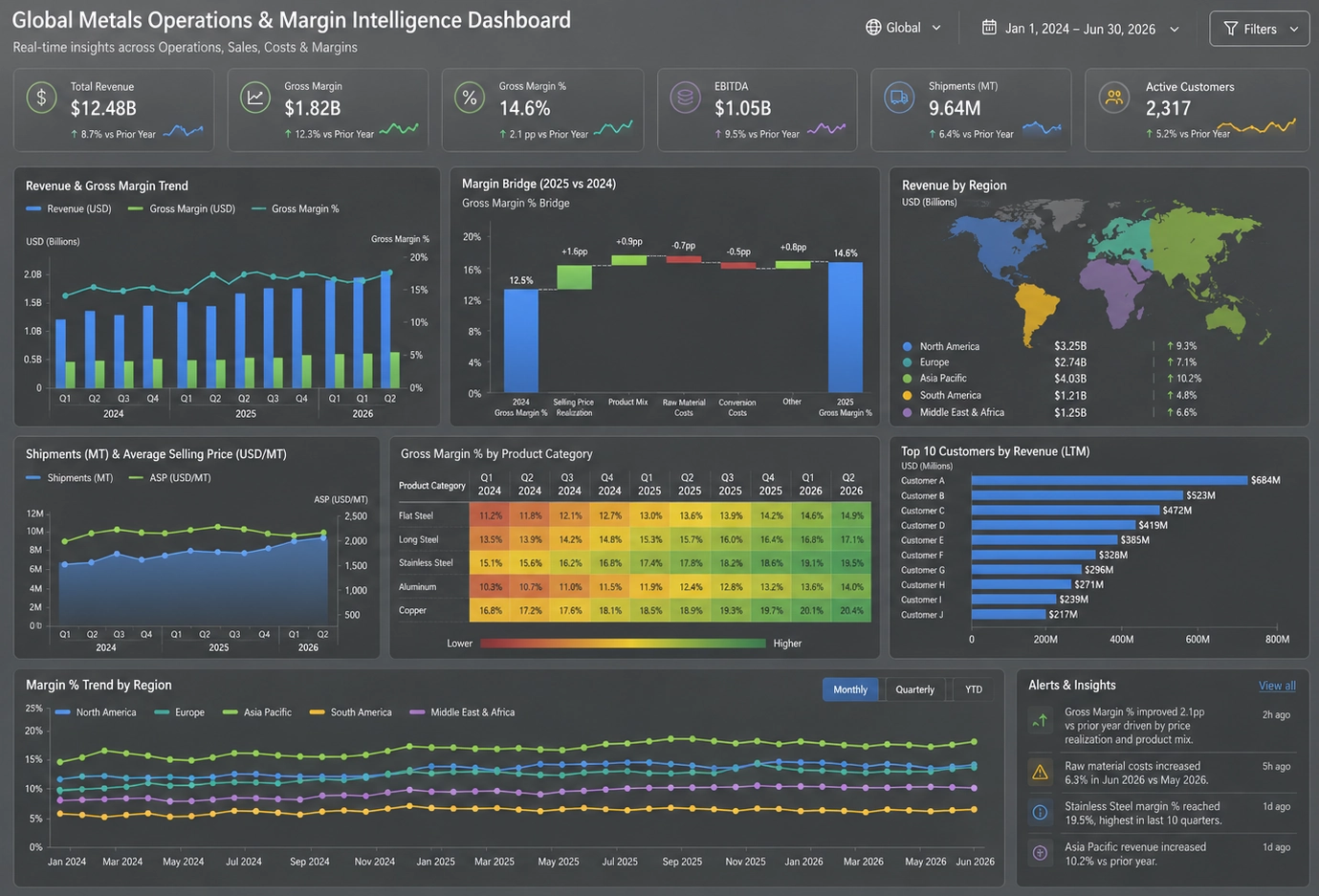Toggle Europe in Margin Trend legend

179,712
